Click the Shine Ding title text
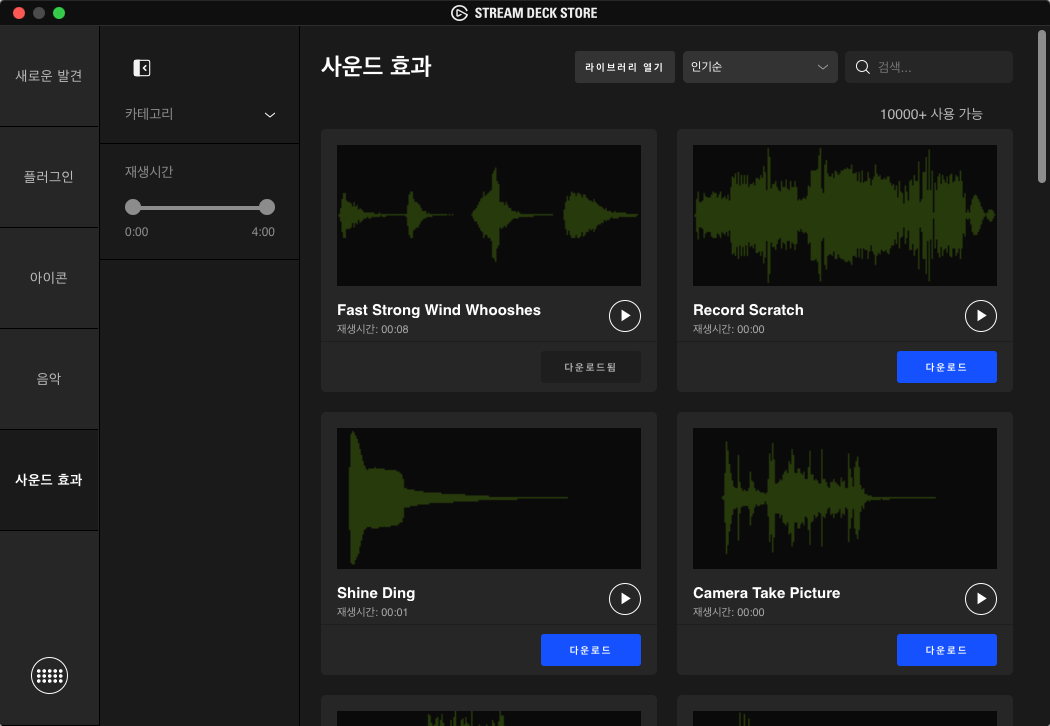 (376, 593)
